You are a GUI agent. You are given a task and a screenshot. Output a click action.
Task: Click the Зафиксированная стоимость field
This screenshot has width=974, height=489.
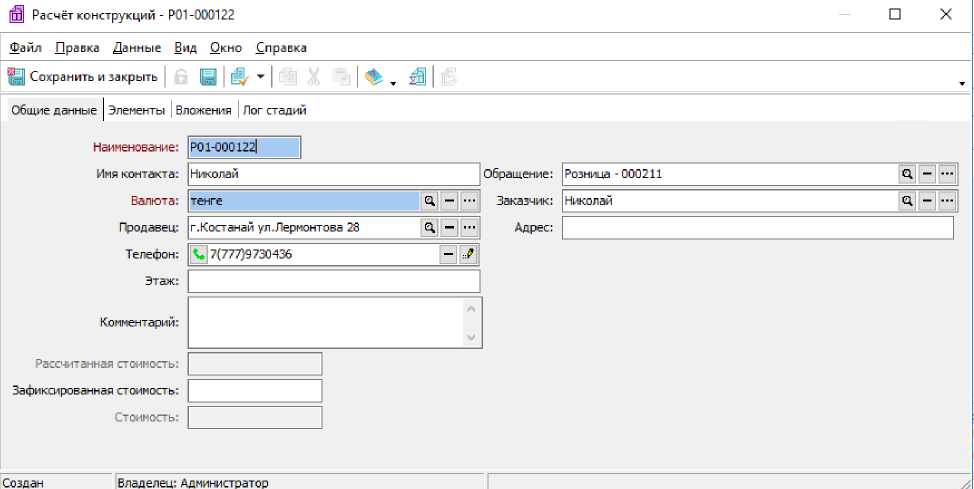coord(255,390)
